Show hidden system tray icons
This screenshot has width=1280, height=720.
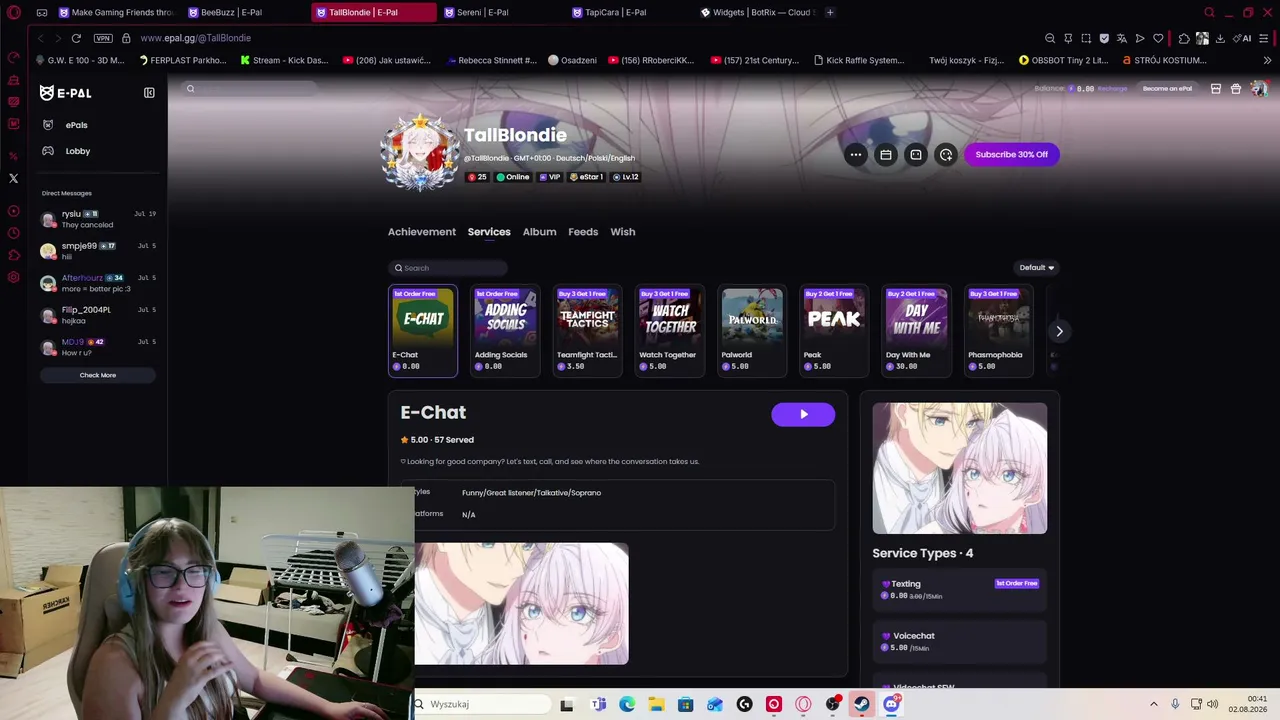(1153, 704)
